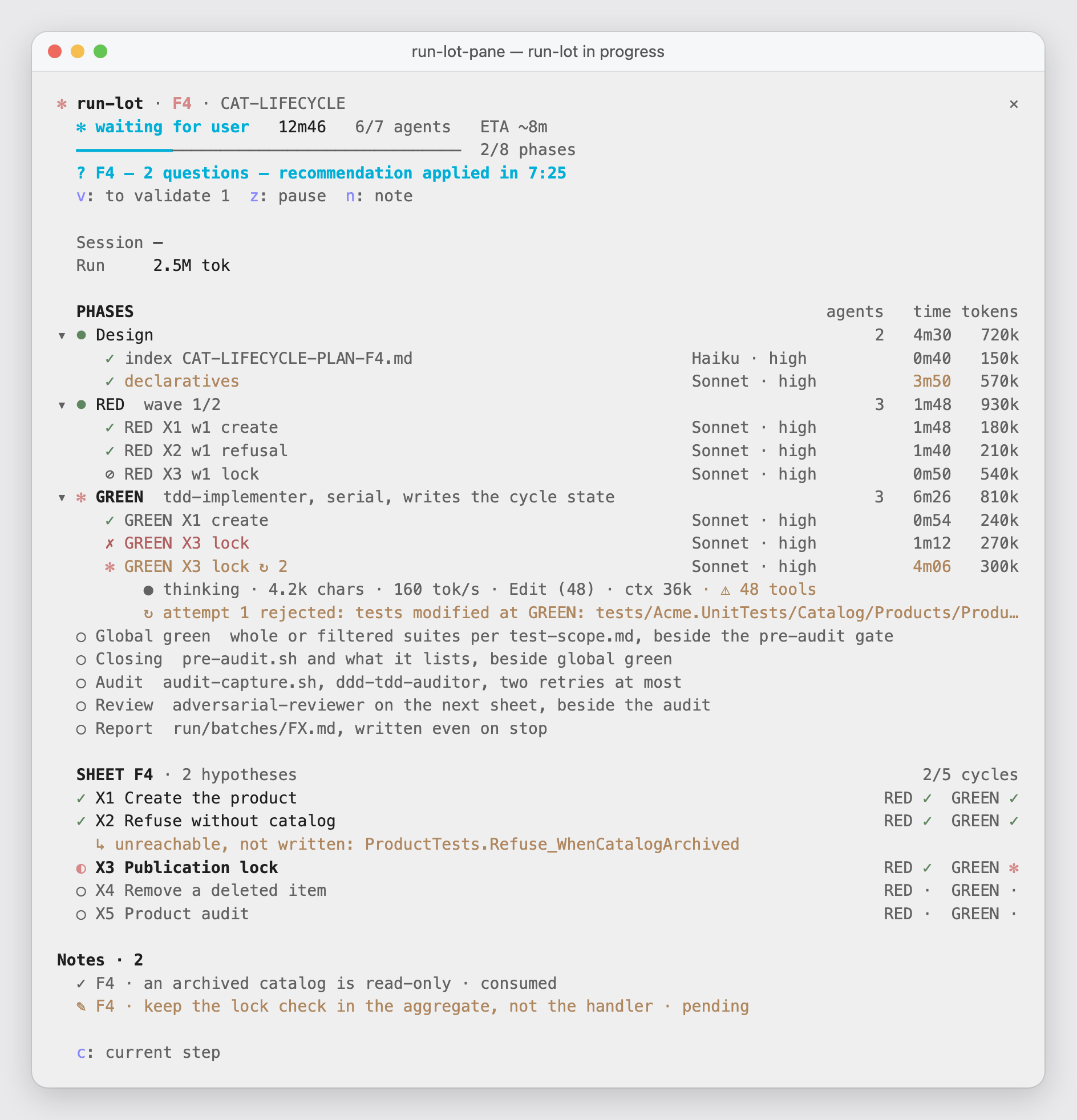
Task: Click the checkmark next to index CAT-LIFECYCLE-PLAN-F4.md
Action: click(110, 359)
